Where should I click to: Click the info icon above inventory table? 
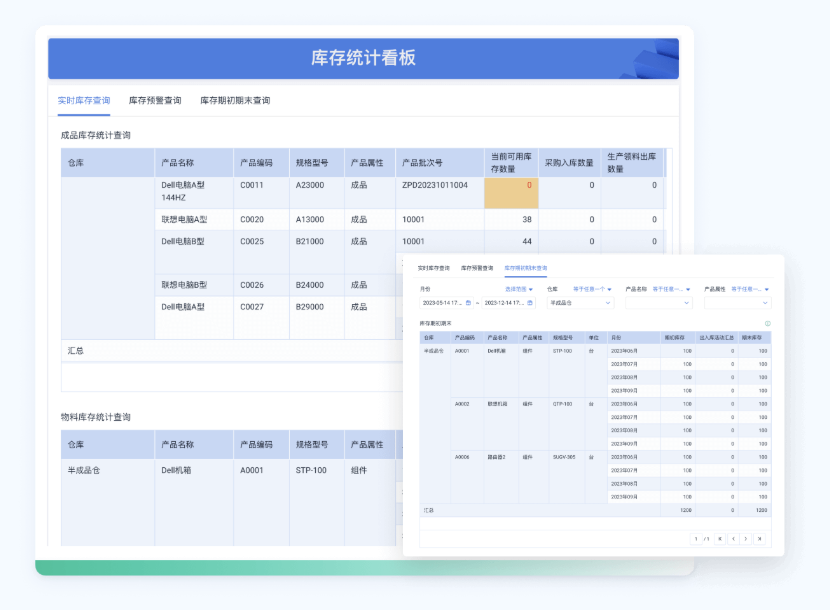click(x=767, y=324)
